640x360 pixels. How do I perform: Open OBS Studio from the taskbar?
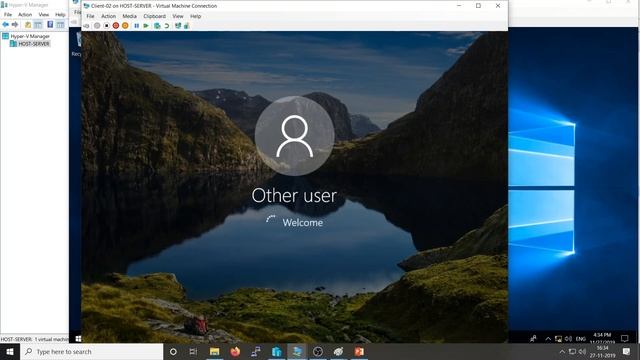(x=318, y=351)
